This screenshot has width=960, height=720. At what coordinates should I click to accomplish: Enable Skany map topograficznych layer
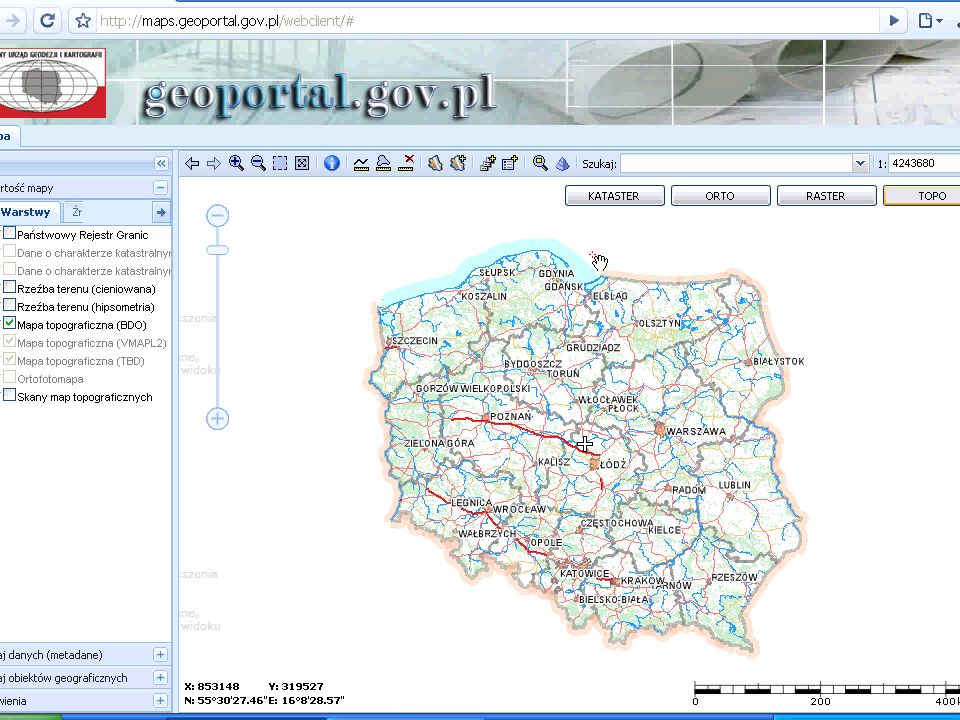9,396
